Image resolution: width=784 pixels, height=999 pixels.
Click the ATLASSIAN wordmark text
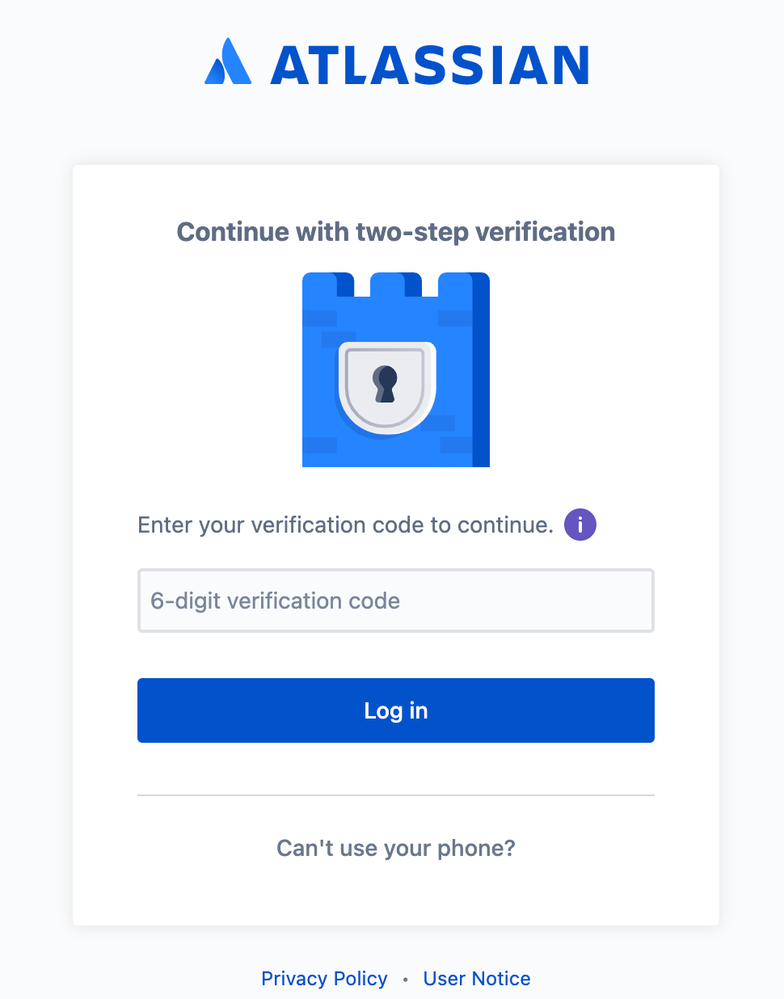(x=430, y=65)
